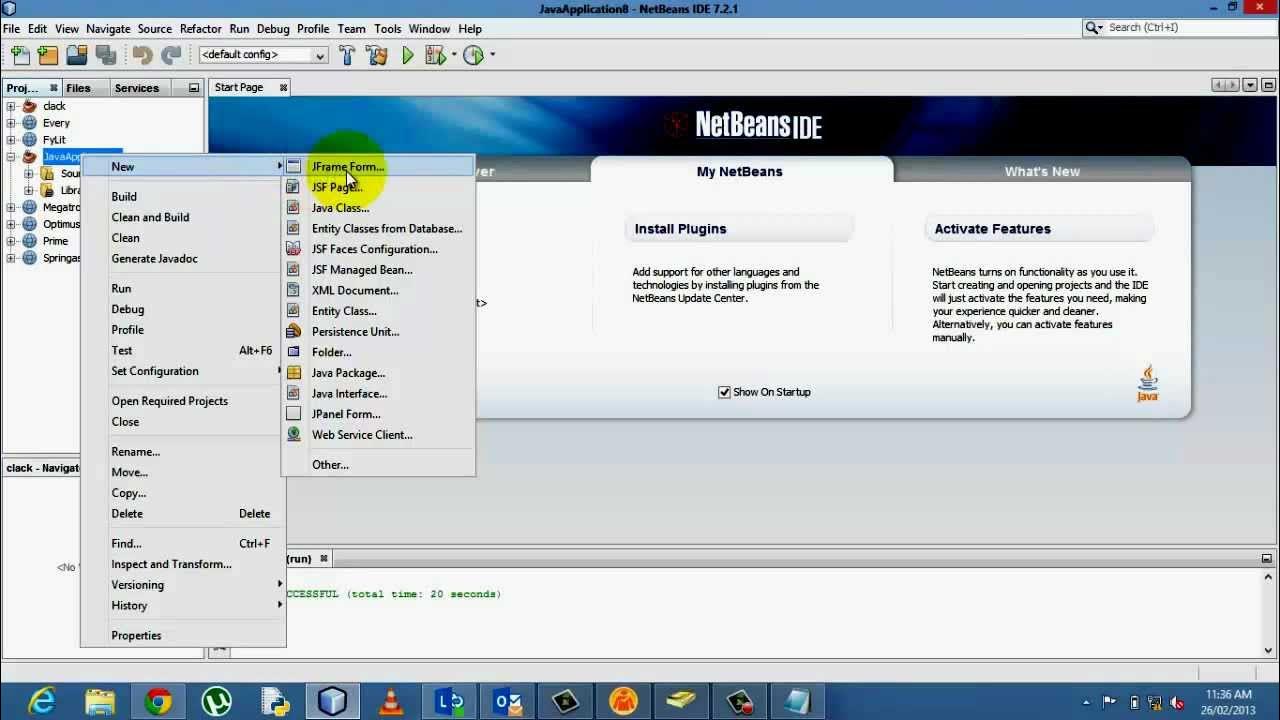
Task: Minimize the Projects panel group
Action: 194,88
